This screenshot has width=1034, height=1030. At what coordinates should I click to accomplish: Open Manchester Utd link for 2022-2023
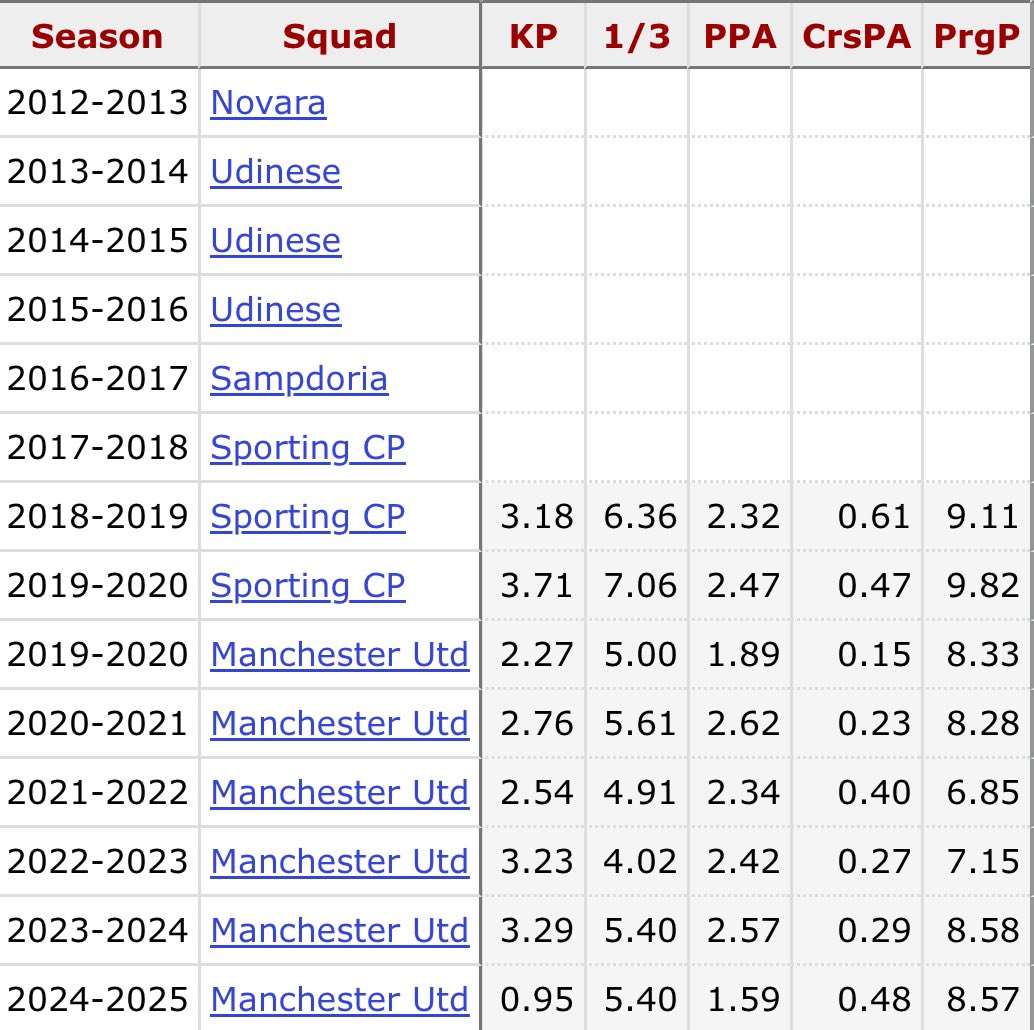click(340, 861)
